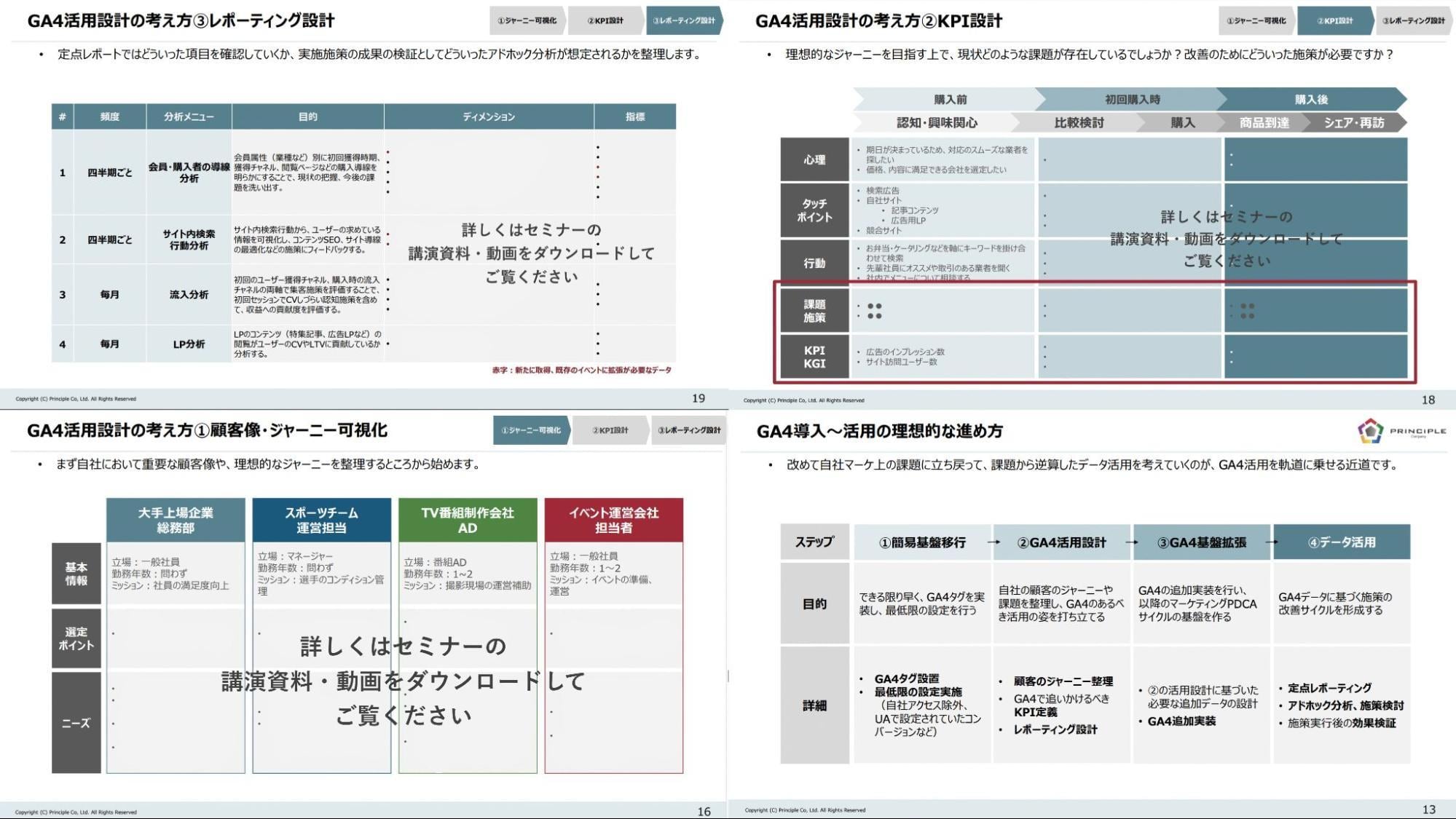Viewport: 1456px width, 819px height.
Task: Click the 流入分析 menu cell
Action: pyautogui.click(x=189, y=295)
